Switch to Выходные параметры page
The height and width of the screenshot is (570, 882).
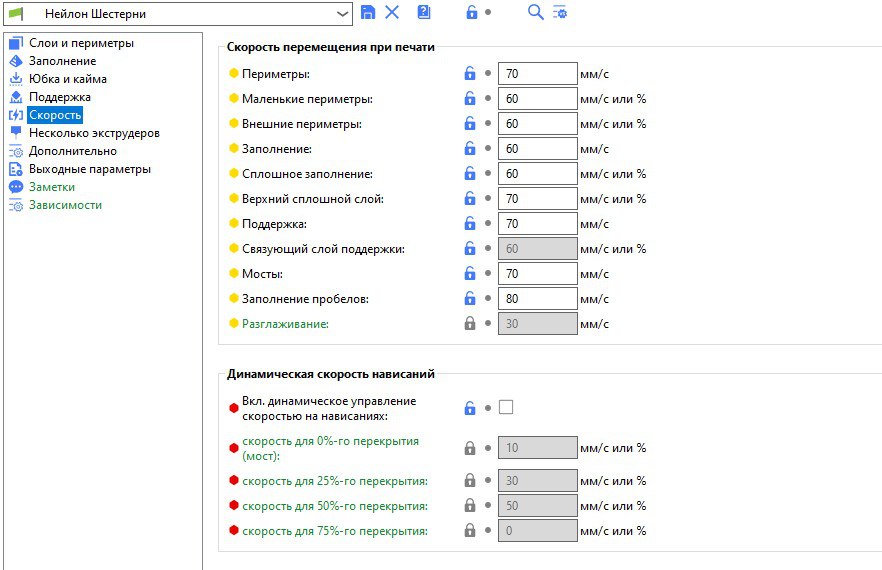point(89,169)
